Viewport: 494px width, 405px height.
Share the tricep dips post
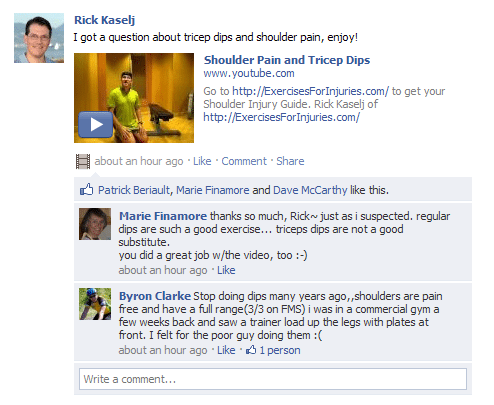[x=290, y=161]
